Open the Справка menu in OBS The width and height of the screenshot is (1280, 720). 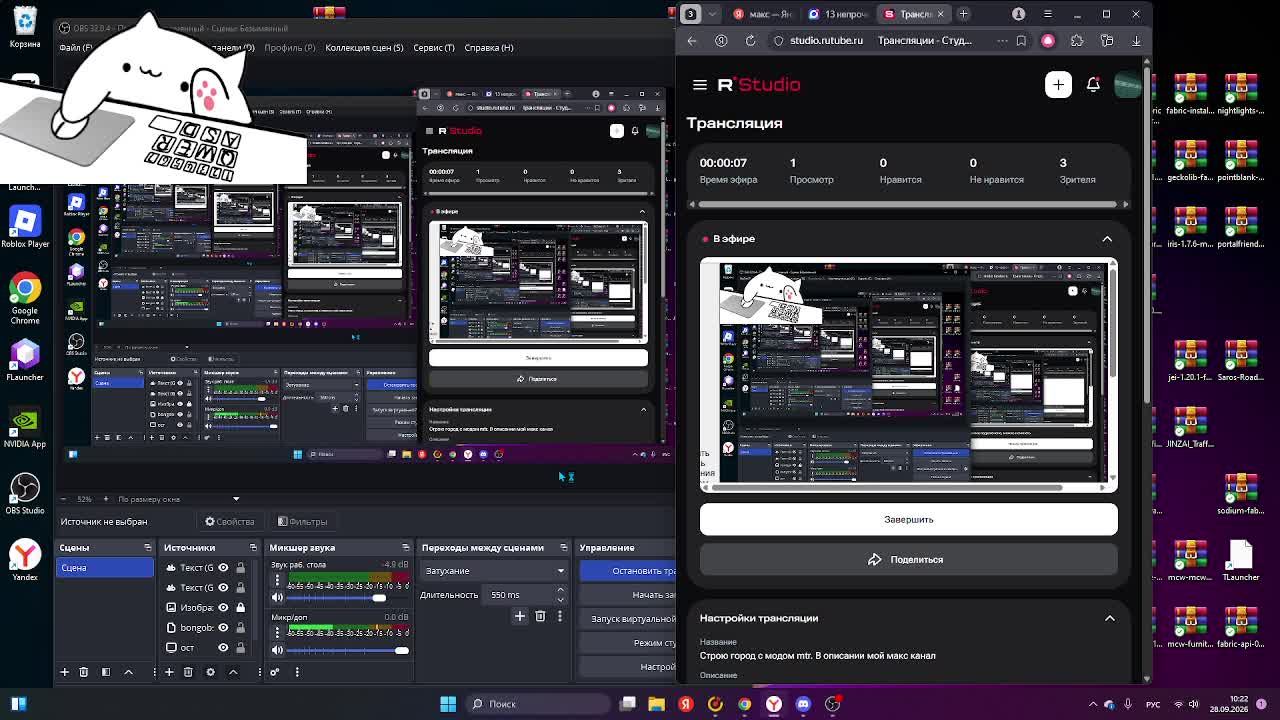point(489,48)
